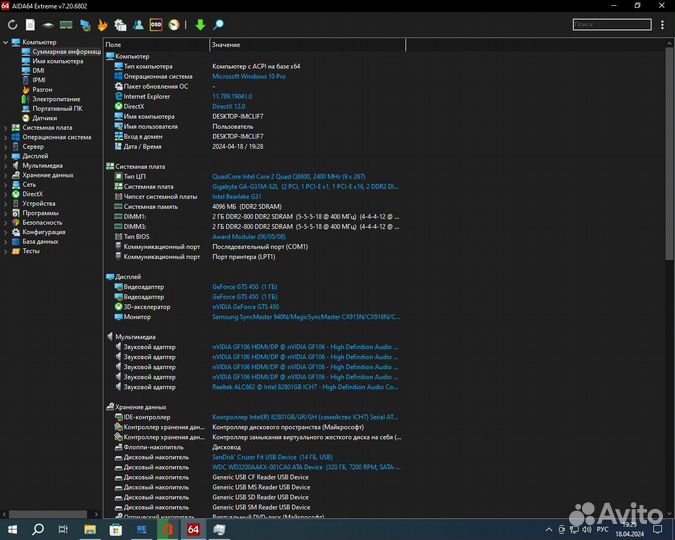
Task: Click the user silhouette toolbar icon
Action: tap(138, 25)
